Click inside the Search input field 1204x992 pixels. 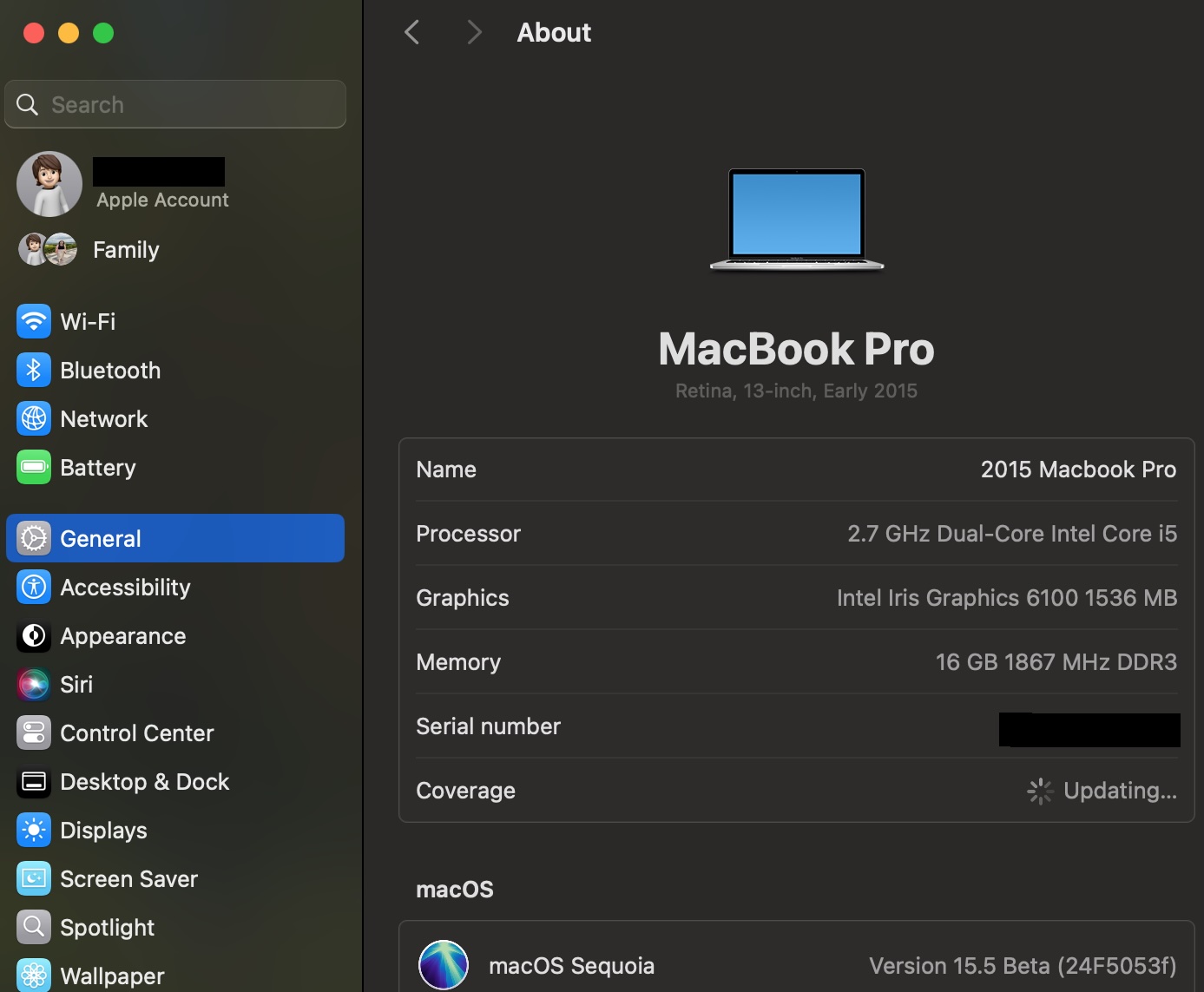tap(175, 104)
